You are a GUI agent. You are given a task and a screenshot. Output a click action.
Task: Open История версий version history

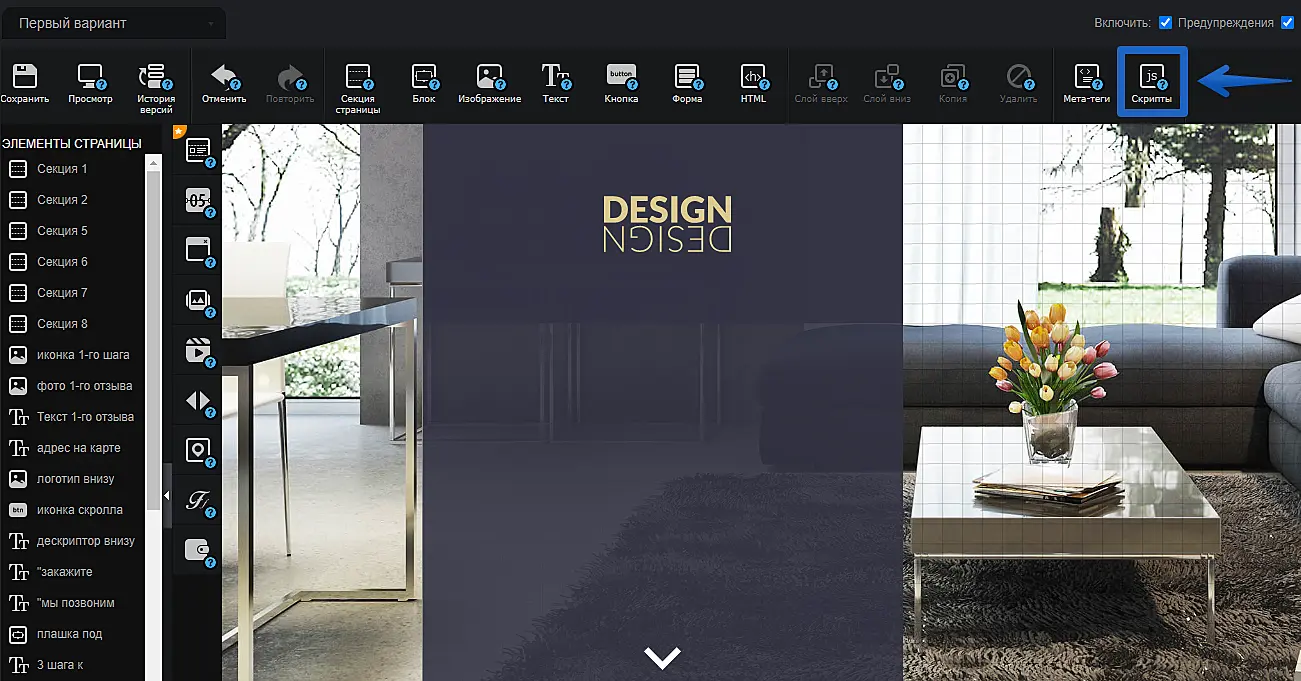pos(156,88)
